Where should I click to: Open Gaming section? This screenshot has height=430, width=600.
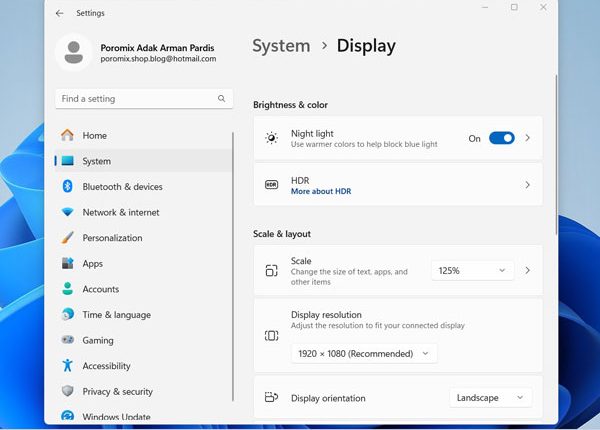pyautogui.click(x=143, y=340)
